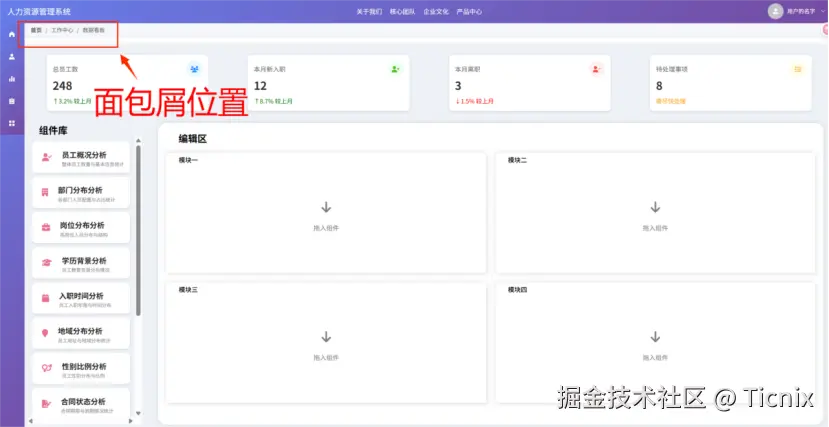Click the calendar icon beside 入职时间分析

click(45, 298)
